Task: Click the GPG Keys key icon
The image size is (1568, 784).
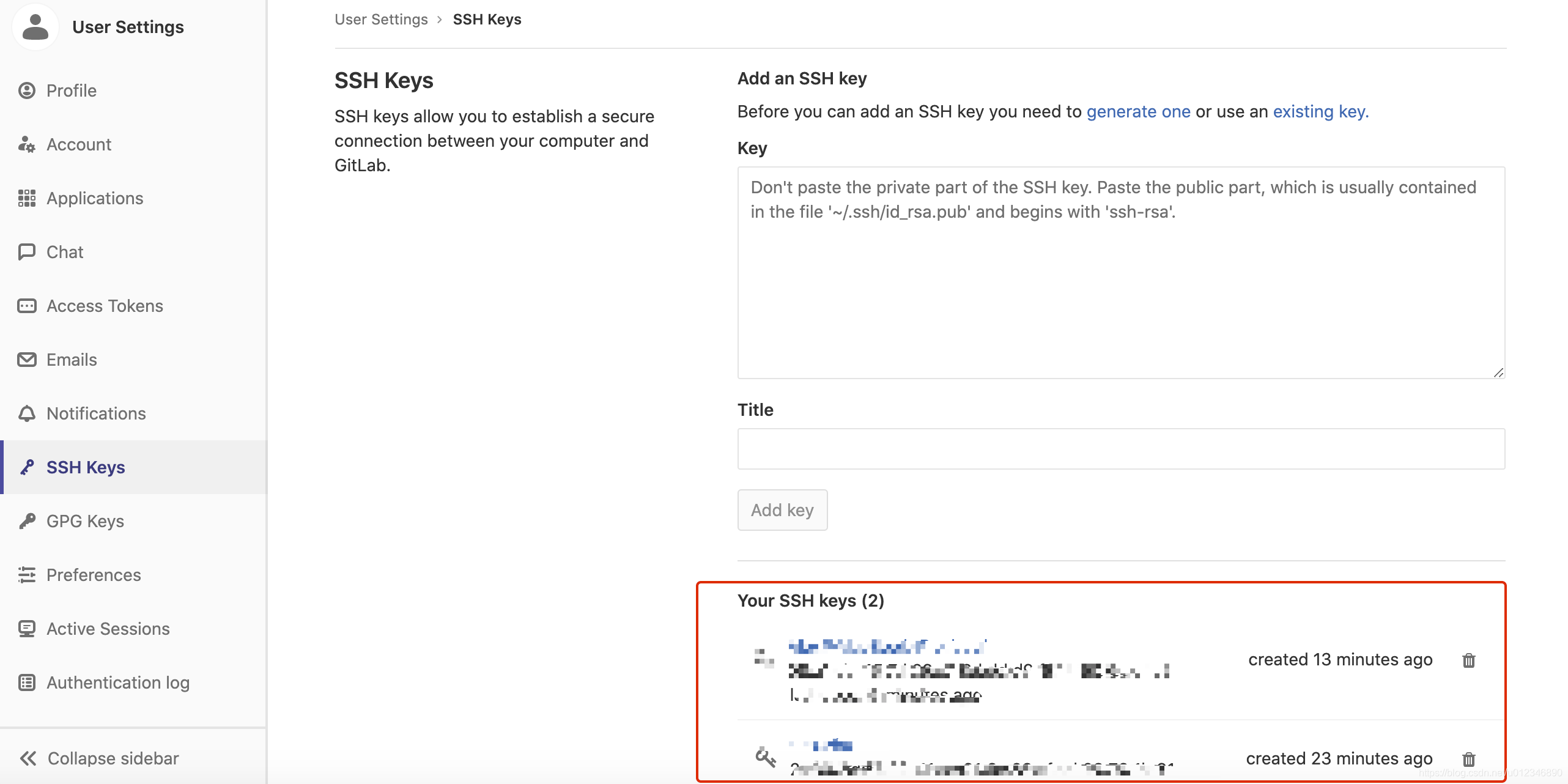Action: click(x=27, y=521)
